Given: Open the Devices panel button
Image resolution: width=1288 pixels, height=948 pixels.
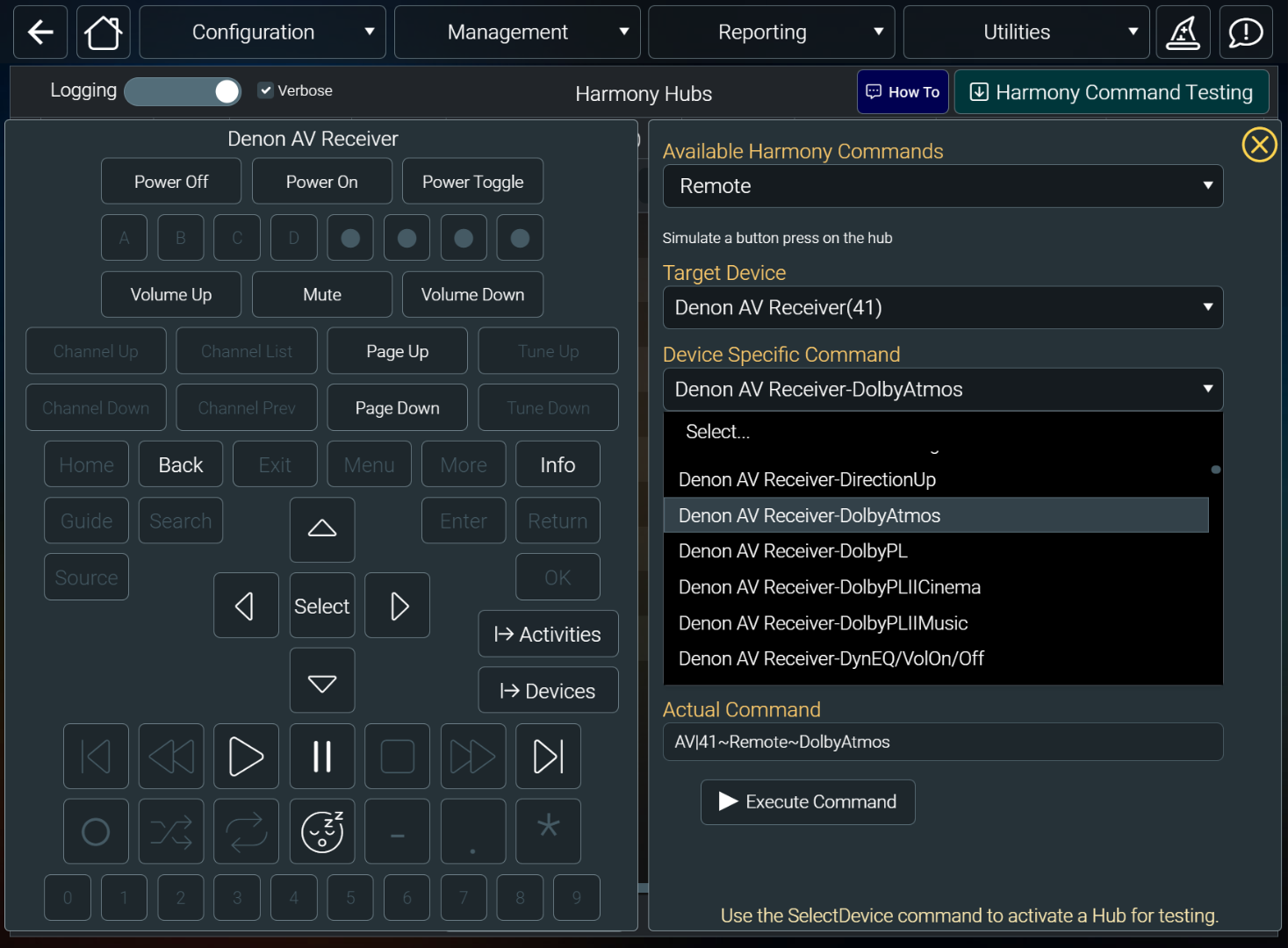Looking at the screenshot, I should coord(548,691).
